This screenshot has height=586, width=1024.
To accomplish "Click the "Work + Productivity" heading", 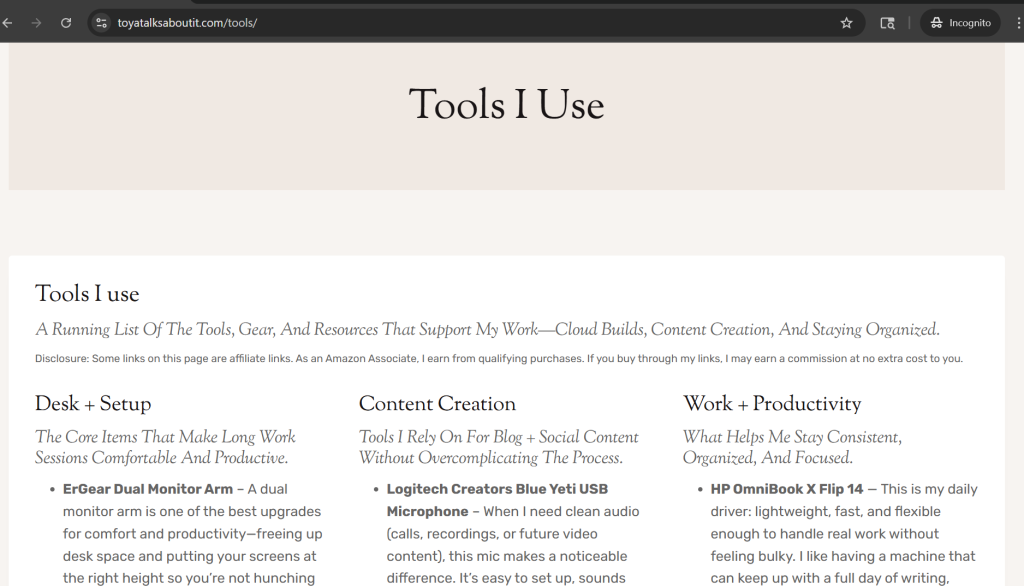I will click(772, 404).
